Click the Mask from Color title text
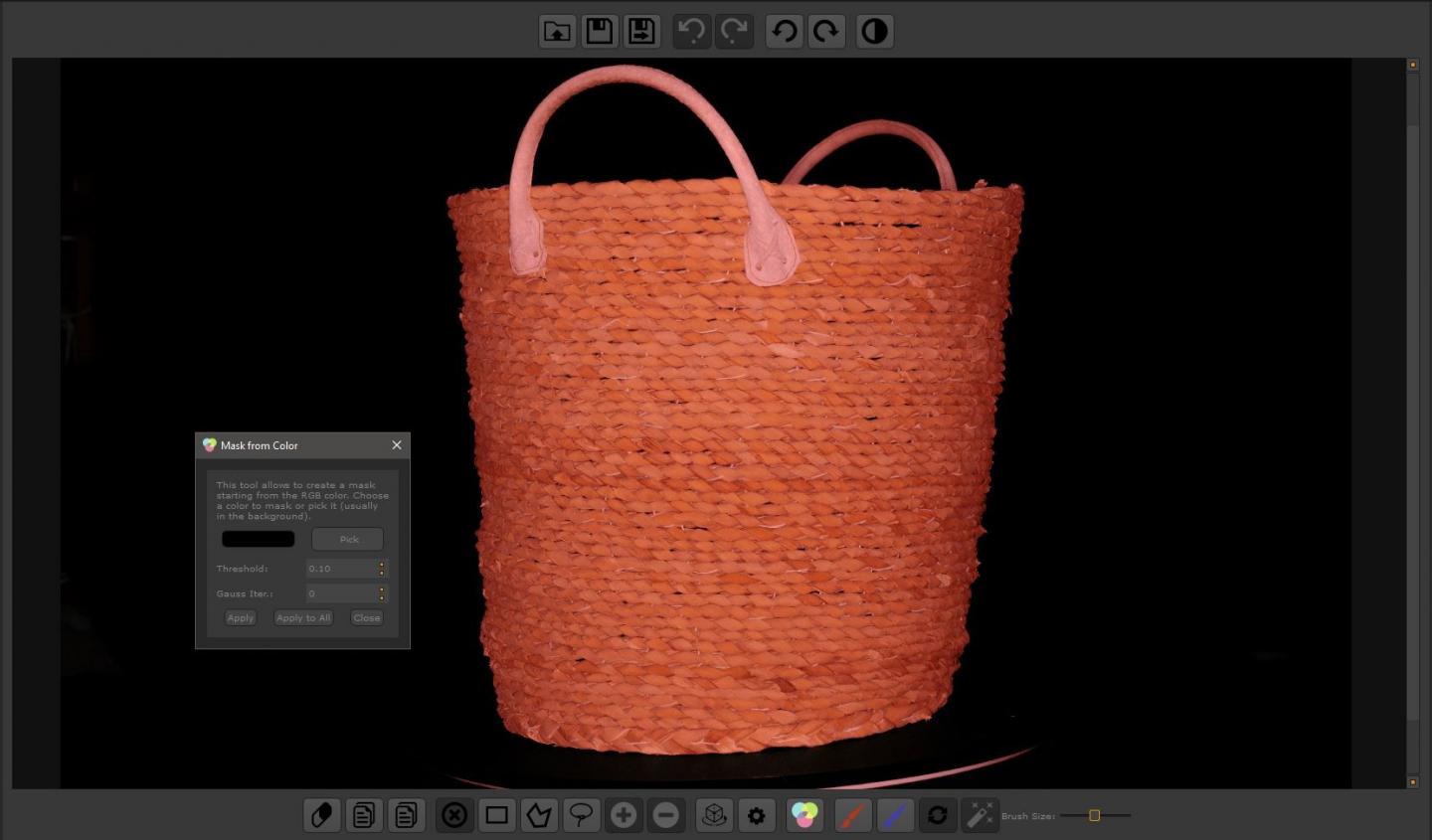Image resolution: width=1432 pixels, height=840 pixels. click(259, 445)
